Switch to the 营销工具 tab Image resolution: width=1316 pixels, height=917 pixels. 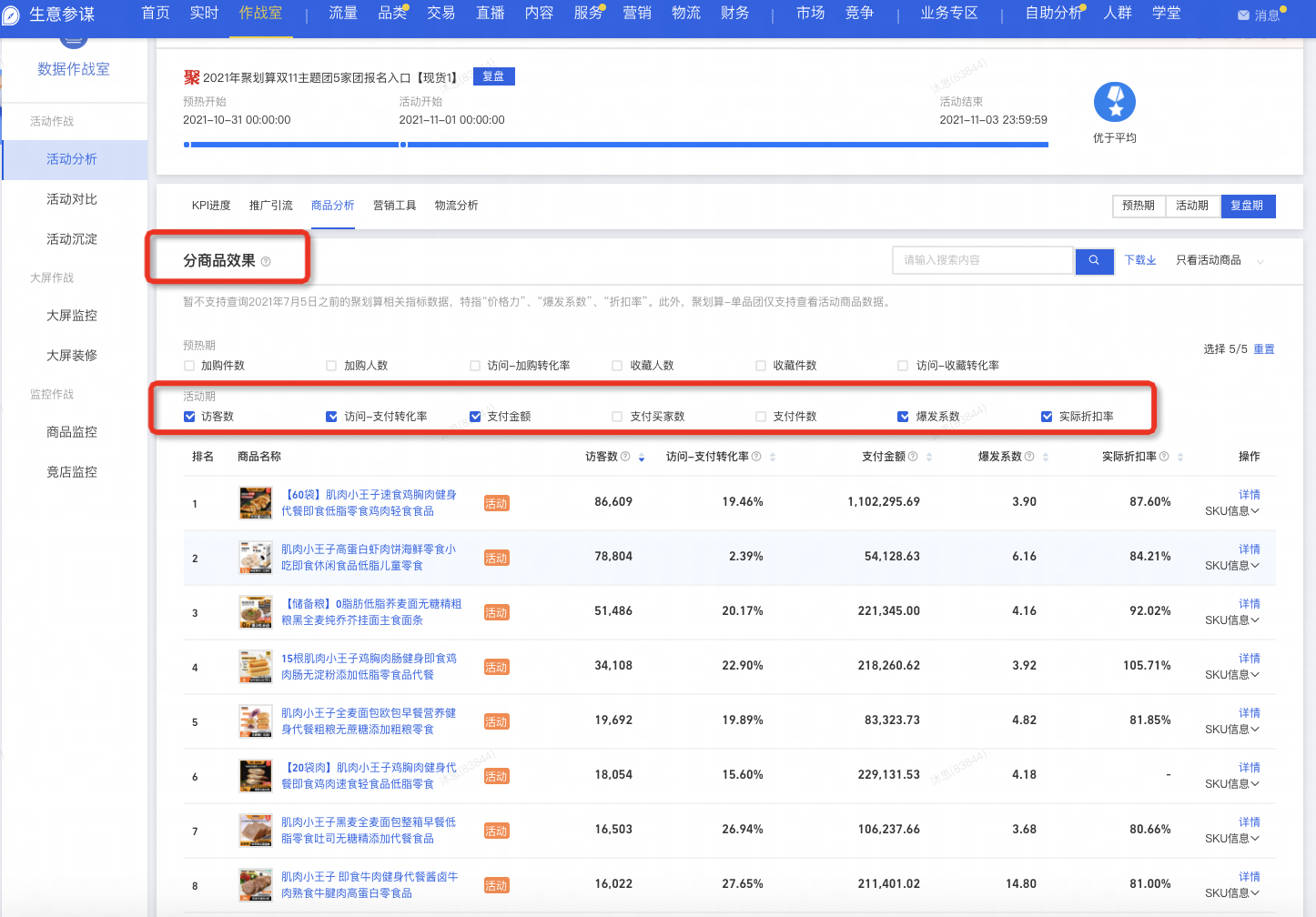pos(395,206)
